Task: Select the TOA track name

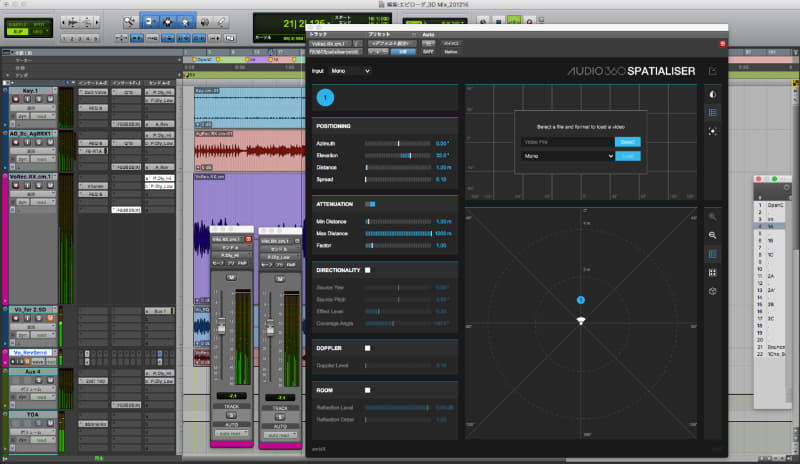Action: 33,414
